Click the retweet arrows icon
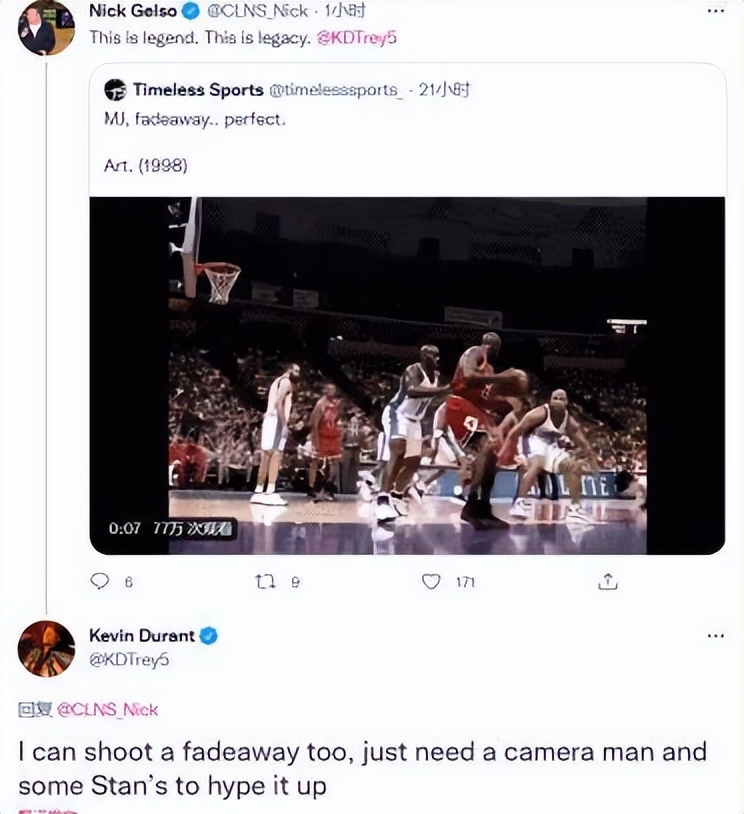This screenshot has width=744, height=814. click(x=263, y=581)
